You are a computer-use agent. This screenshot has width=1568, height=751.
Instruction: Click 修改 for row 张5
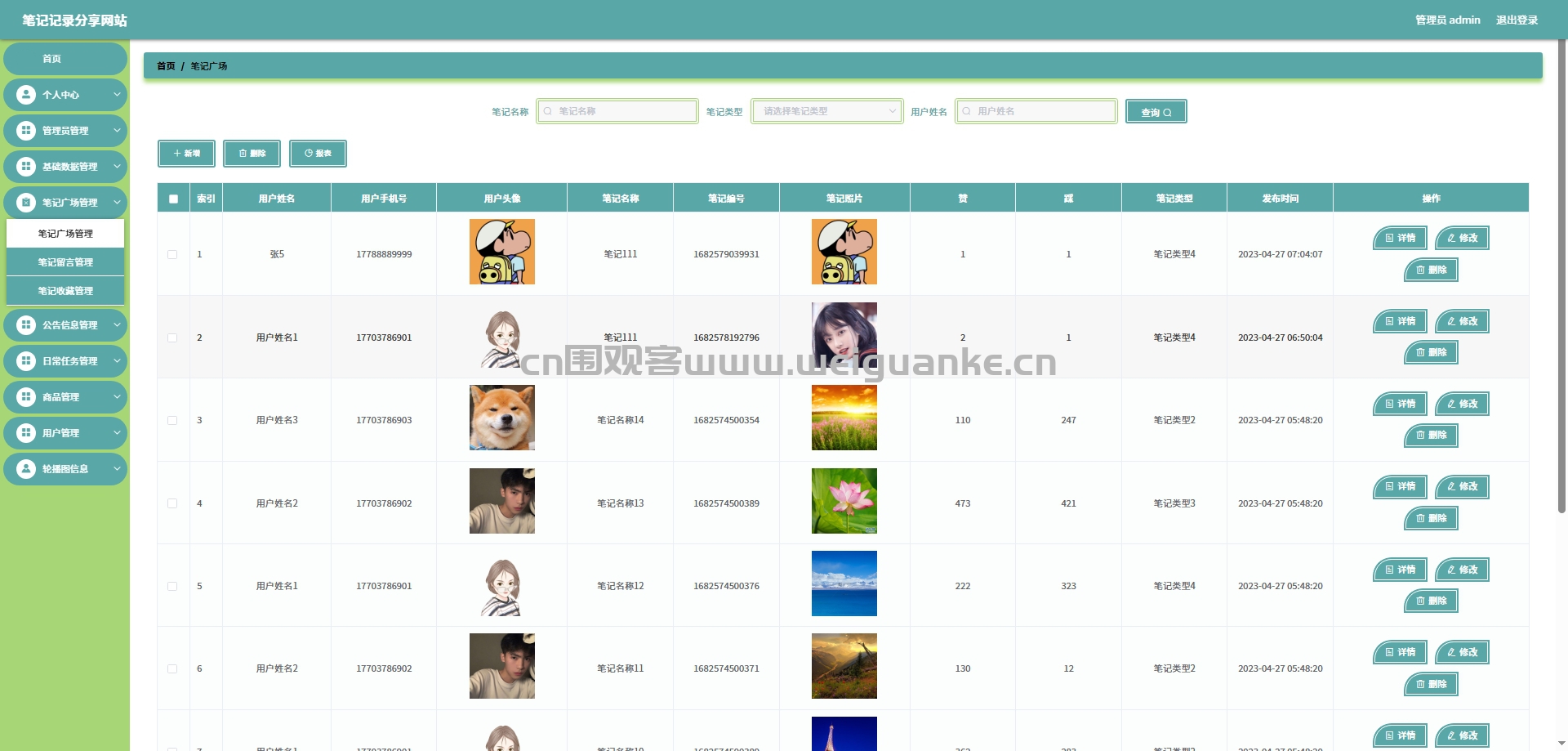pyautogui.click(x=1462, y=238)
